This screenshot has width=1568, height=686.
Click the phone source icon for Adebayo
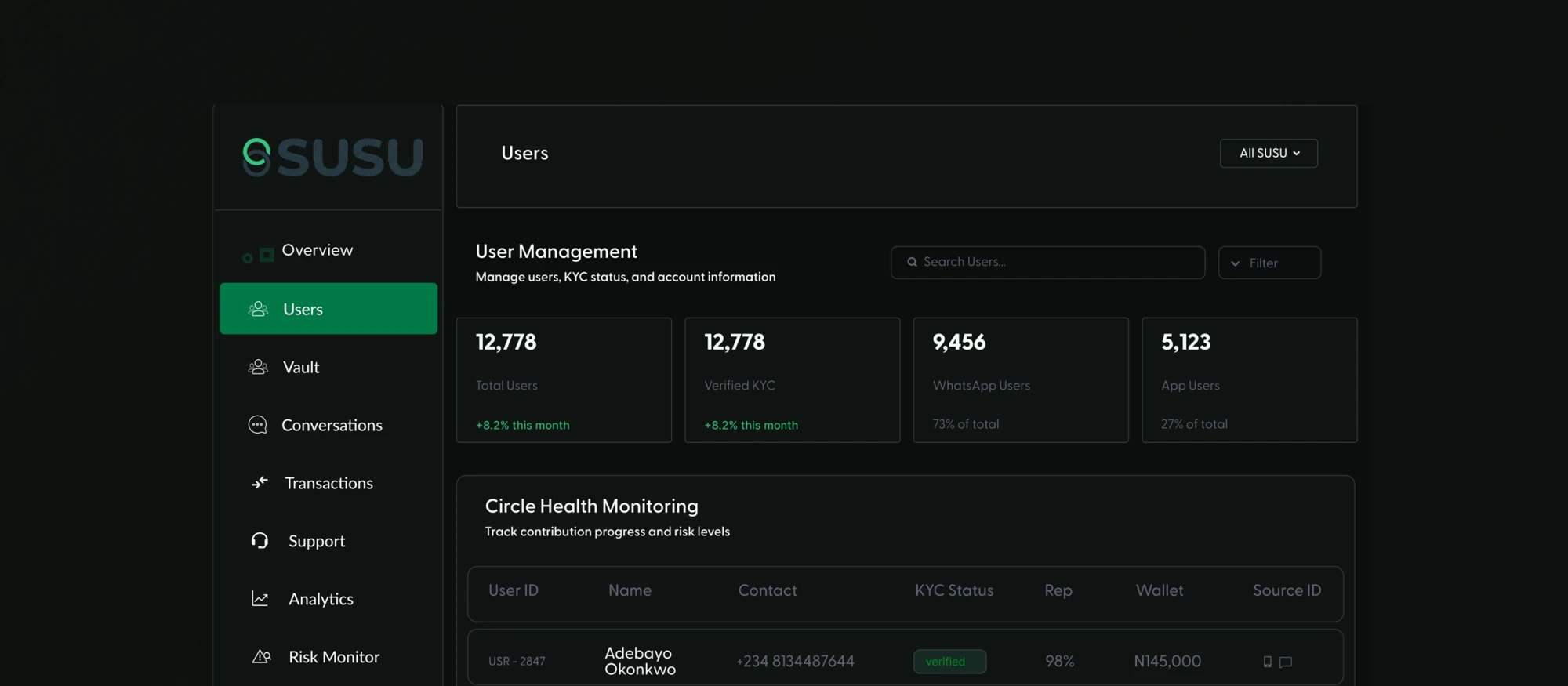click(1267, 662)
